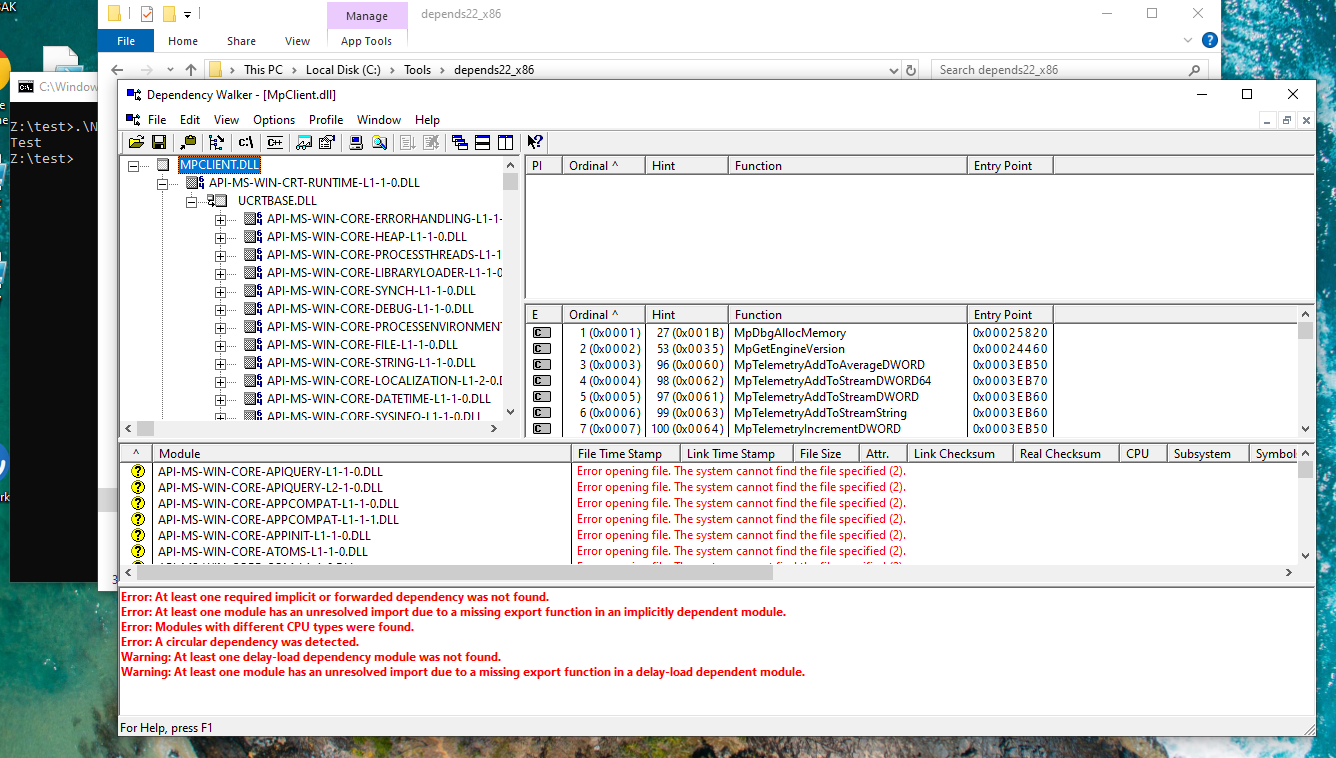Open File Explorer's blue help icon
Screen dimensions: 1336x758
pos(1209,40)
